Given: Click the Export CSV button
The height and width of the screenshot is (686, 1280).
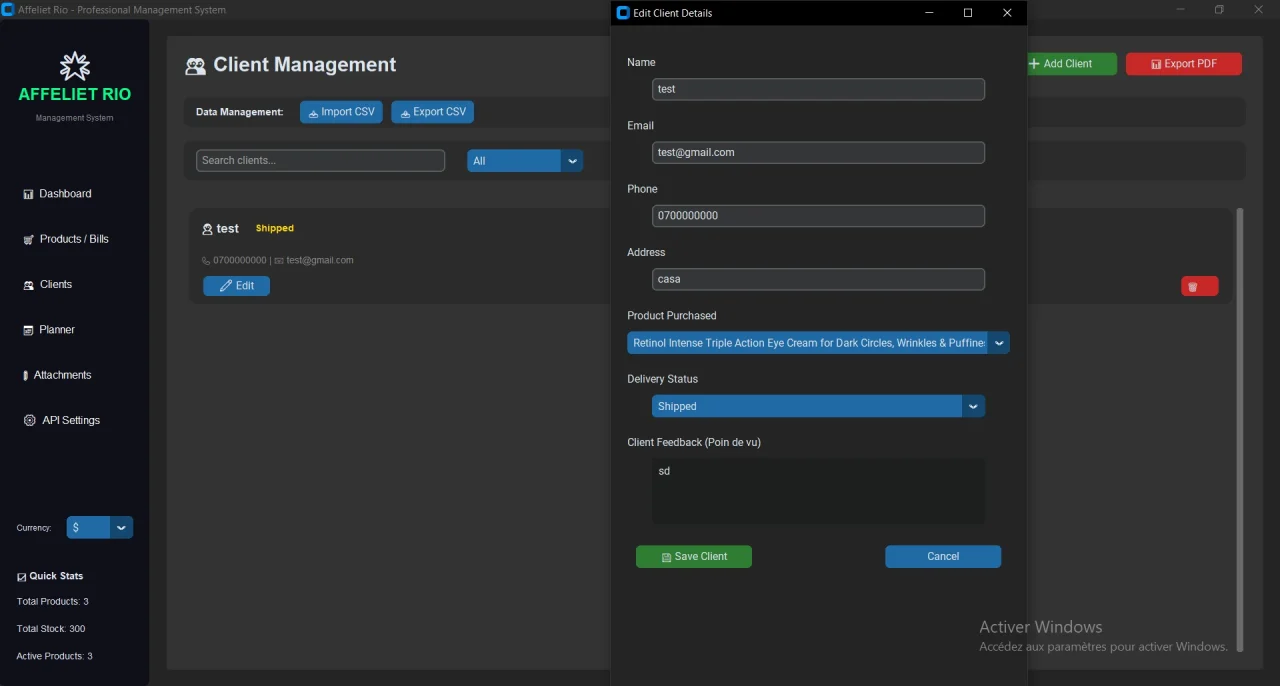Looking at the screenshot, I should pyautogui.click(x=432, y=112).
